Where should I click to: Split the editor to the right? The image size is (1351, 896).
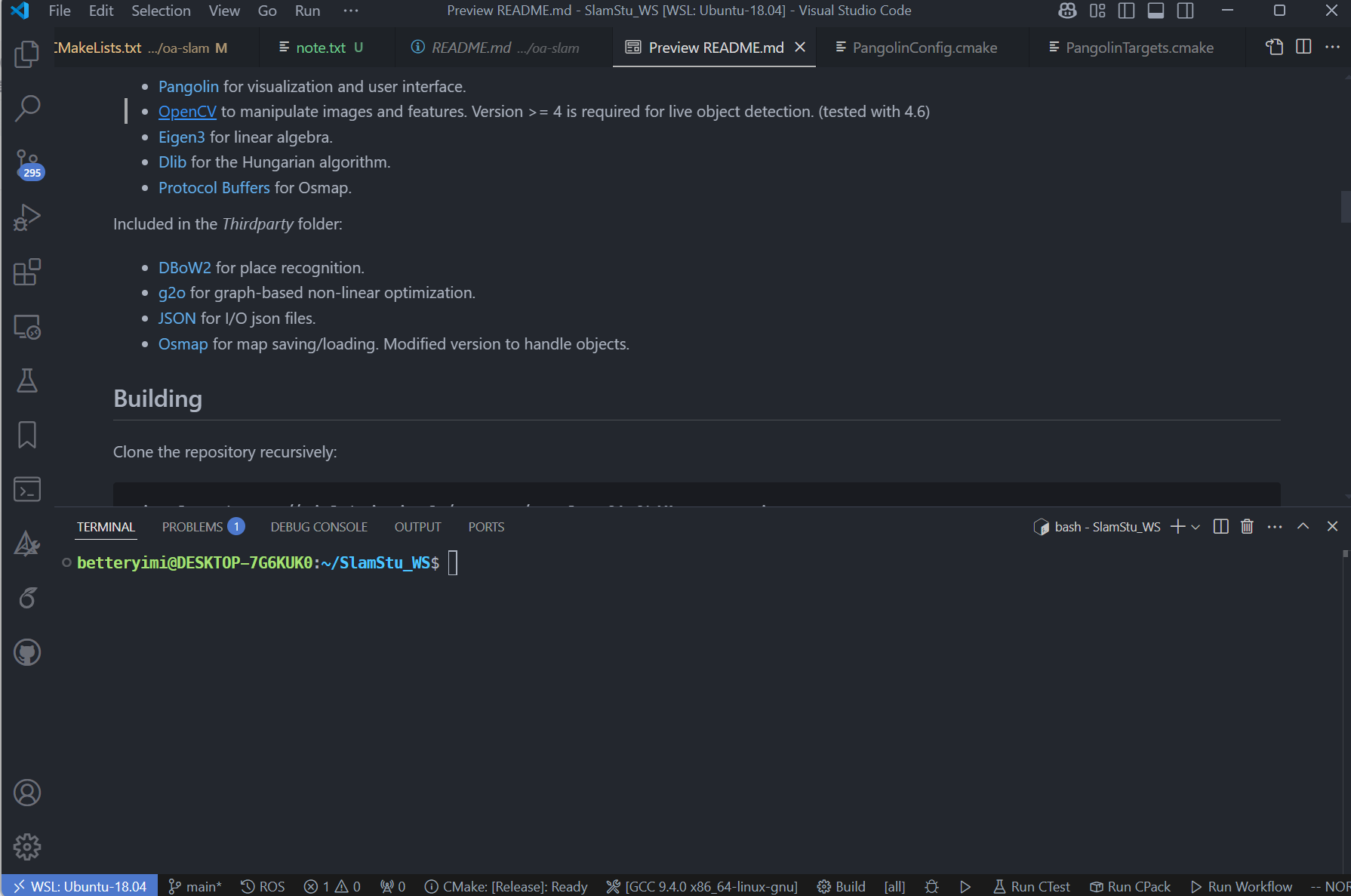1303,47
